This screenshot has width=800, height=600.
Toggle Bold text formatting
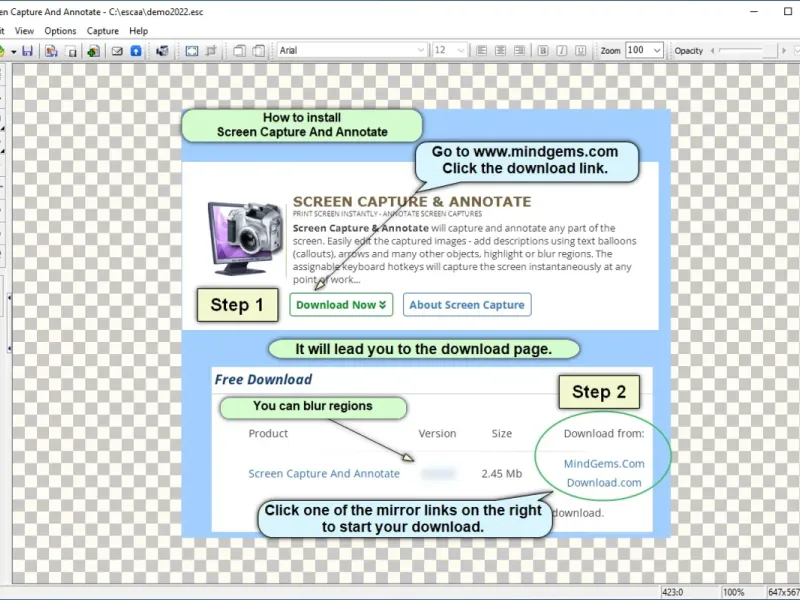point(543,51)
